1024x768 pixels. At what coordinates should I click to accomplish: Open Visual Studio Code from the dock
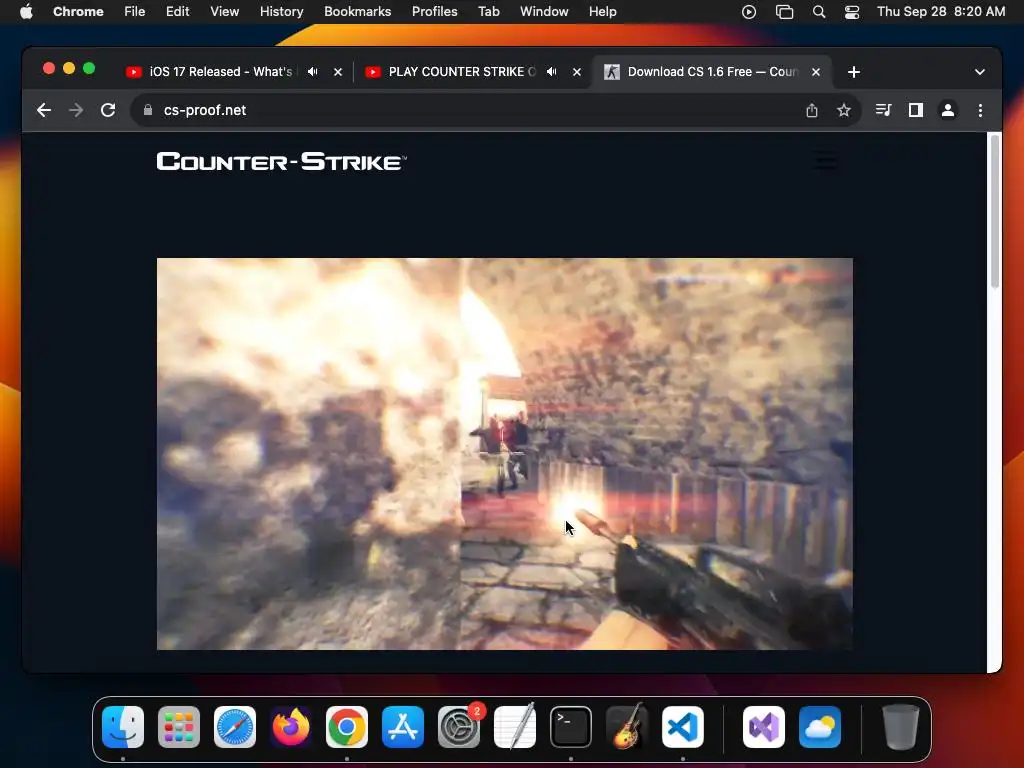683,727
